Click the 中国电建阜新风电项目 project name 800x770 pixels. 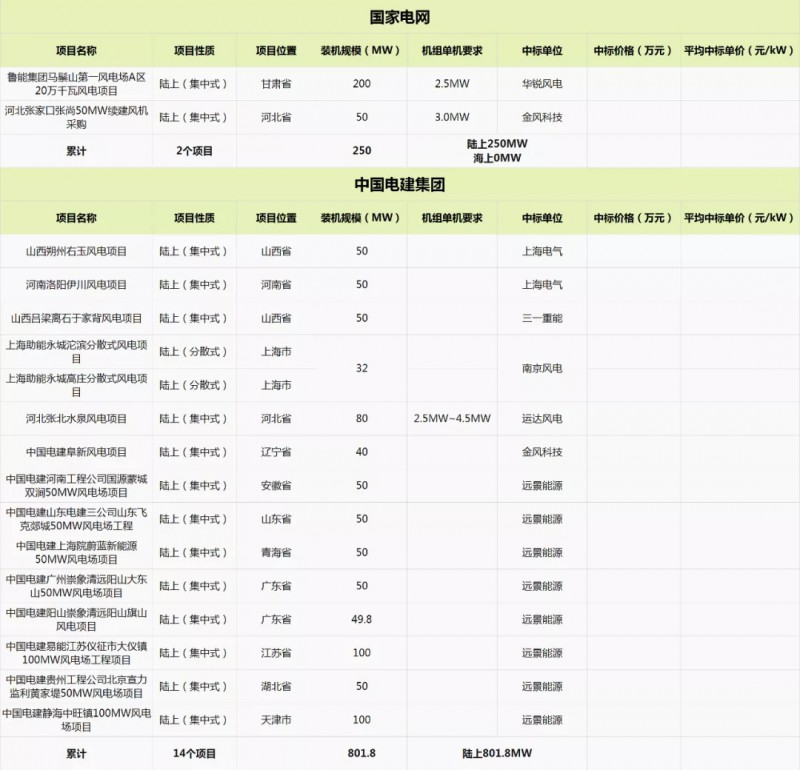click(x=76, y=452)
